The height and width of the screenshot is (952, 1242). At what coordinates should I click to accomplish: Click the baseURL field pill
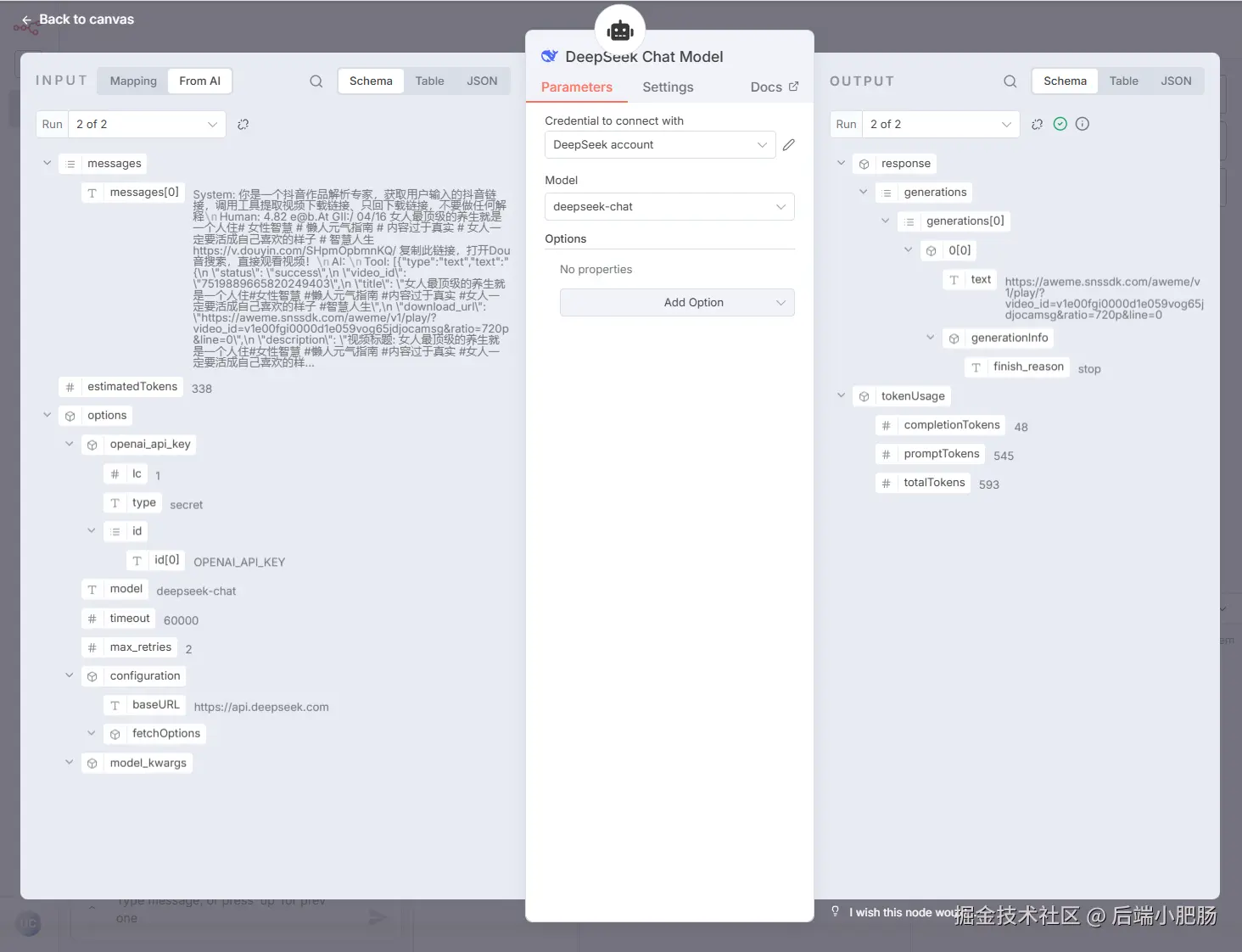click(144, 705)
